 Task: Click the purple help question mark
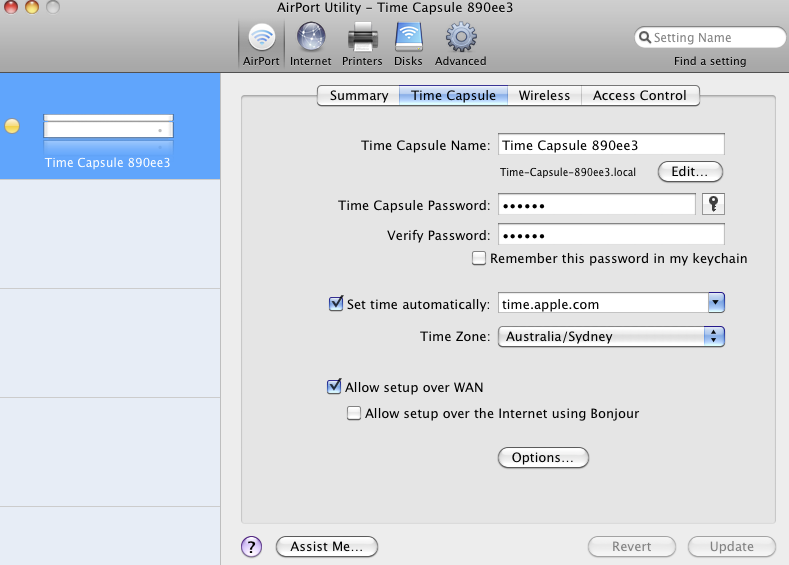coord(252,546)
